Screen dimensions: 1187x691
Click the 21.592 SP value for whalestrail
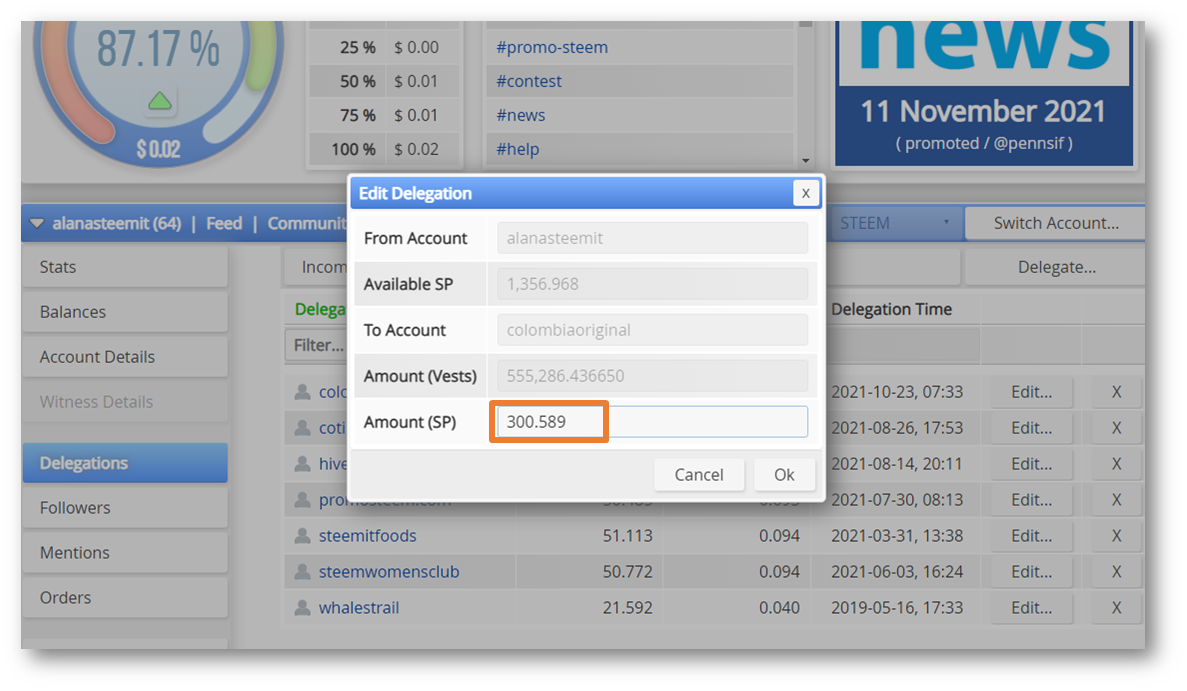pos(627,608)
